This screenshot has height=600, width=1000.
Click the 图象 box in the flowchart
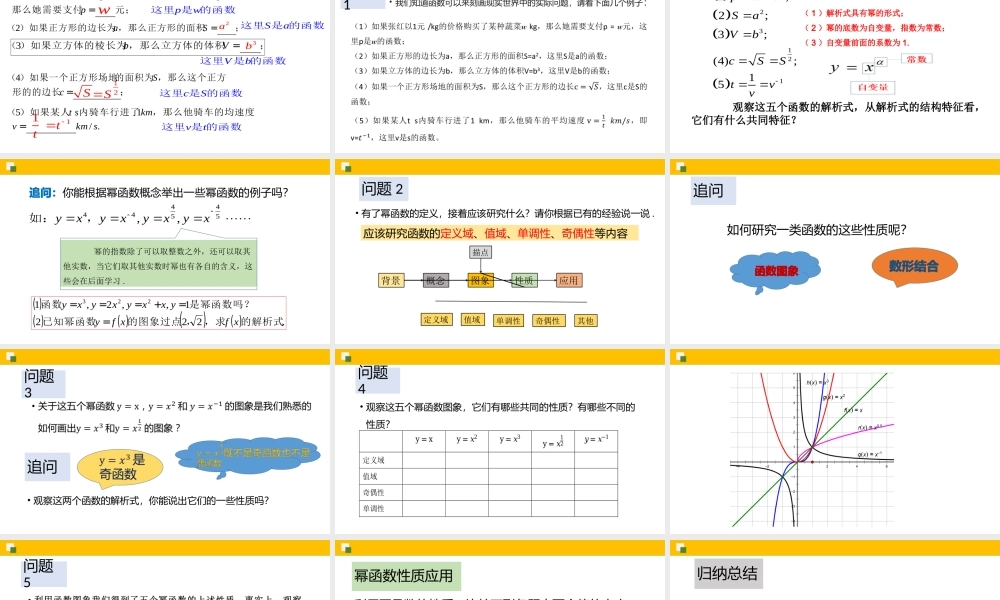[481, 281]
